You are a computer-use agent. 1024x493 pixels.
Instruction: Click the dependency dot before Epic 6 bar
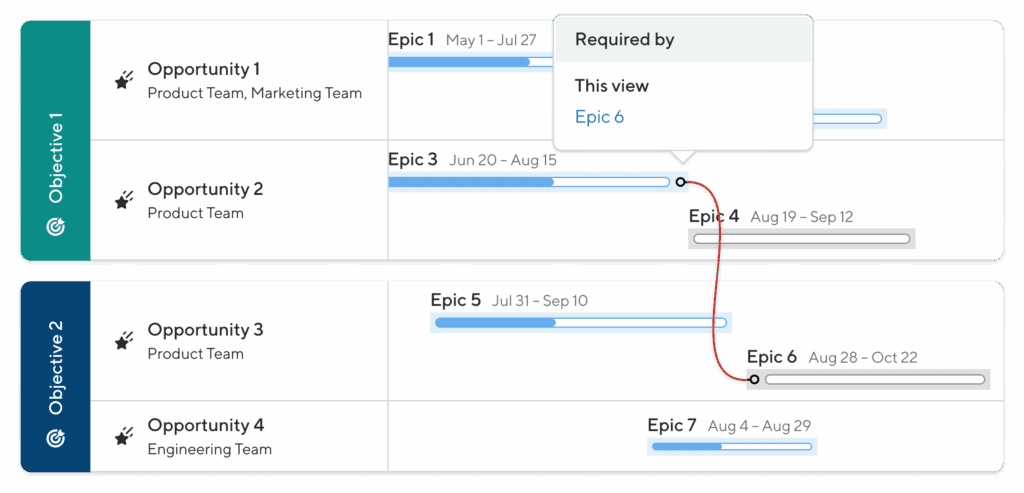pos(754,379)
